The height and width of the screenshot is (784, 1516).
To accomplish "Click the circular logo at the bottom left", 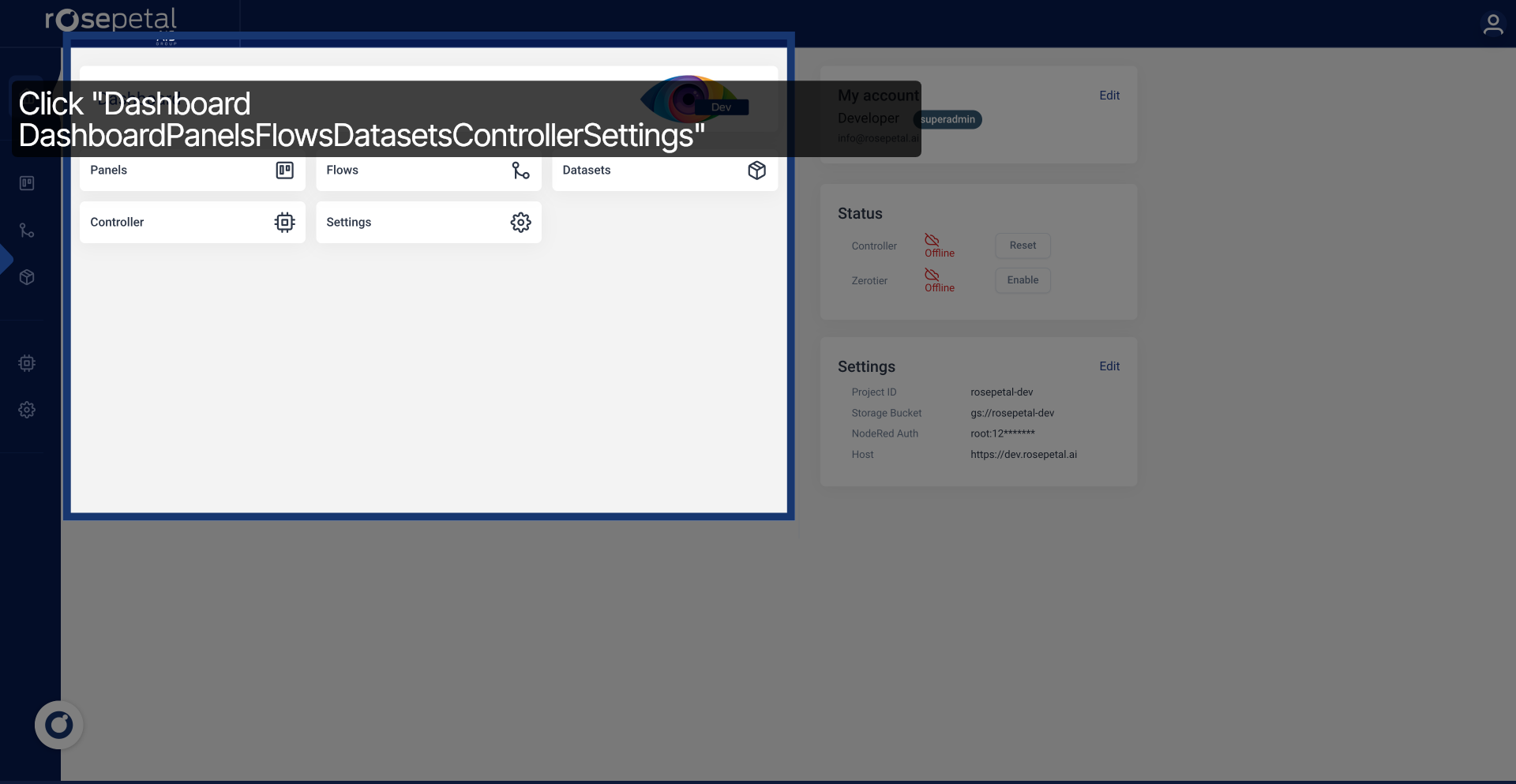I will (58, 724).
